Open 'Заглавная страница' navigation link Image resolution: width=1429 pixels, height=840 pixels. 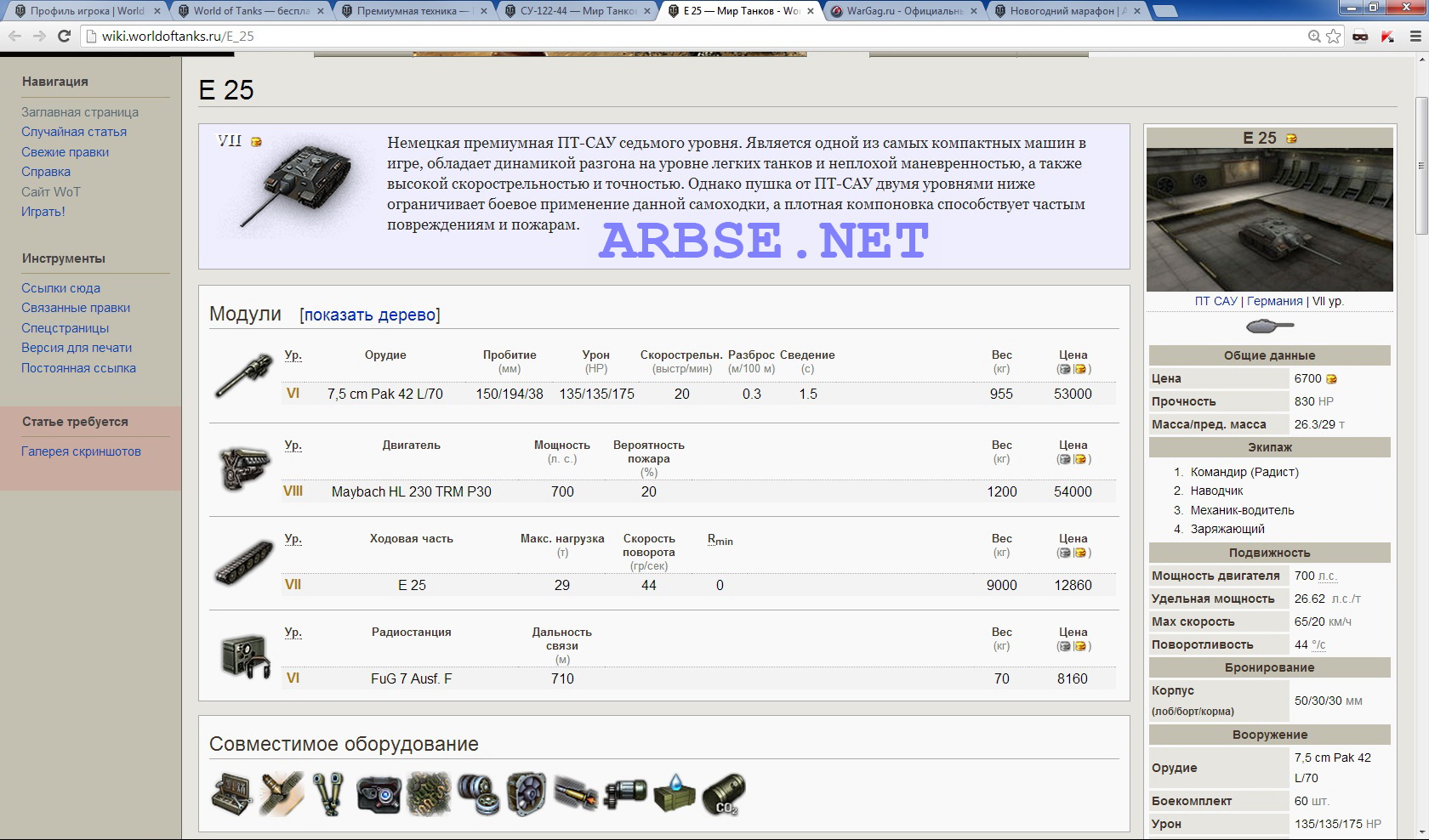[80, 112]
